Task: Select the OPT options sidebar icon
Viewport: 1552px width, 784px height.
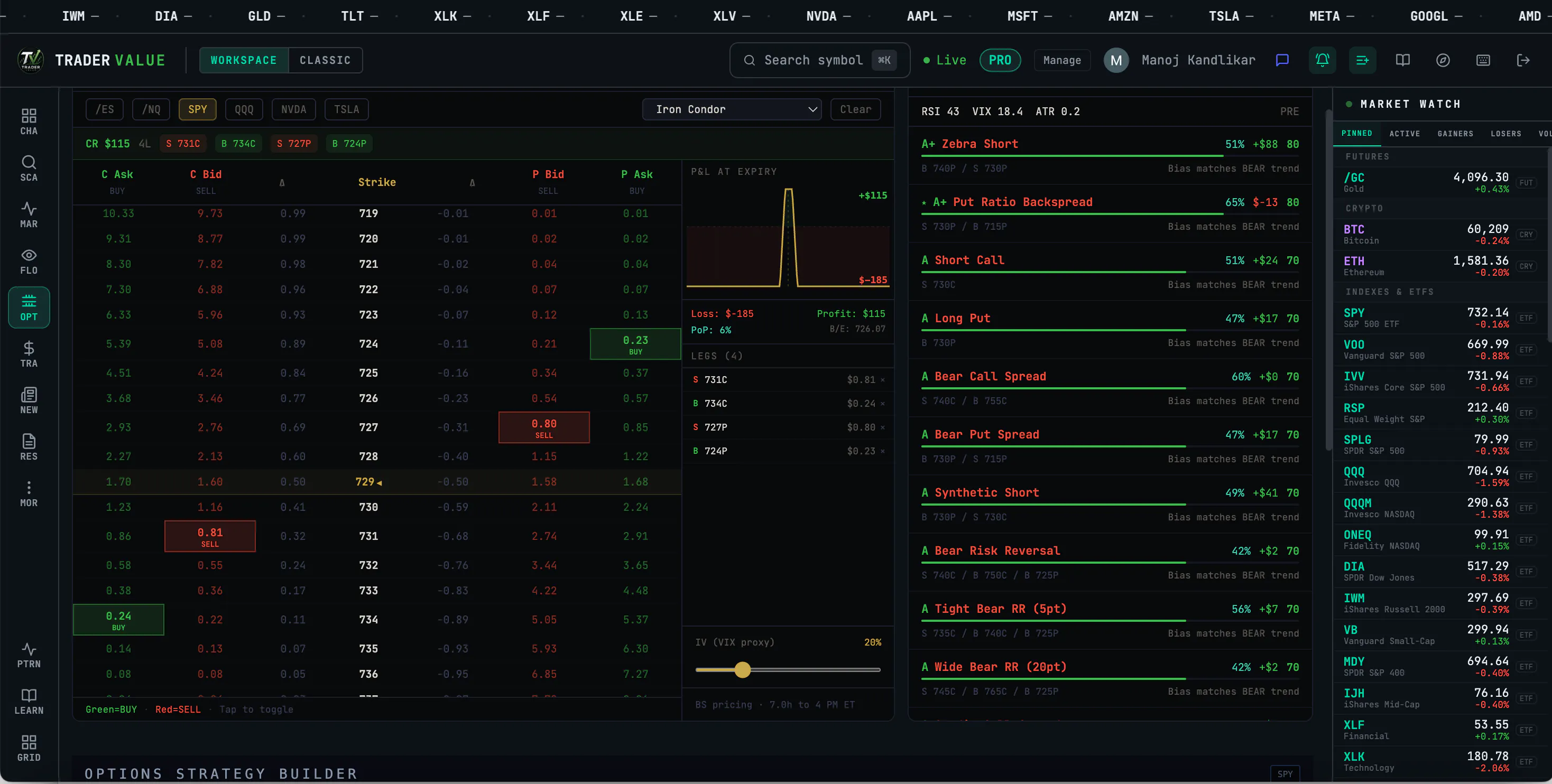Action: pos(29,307)
